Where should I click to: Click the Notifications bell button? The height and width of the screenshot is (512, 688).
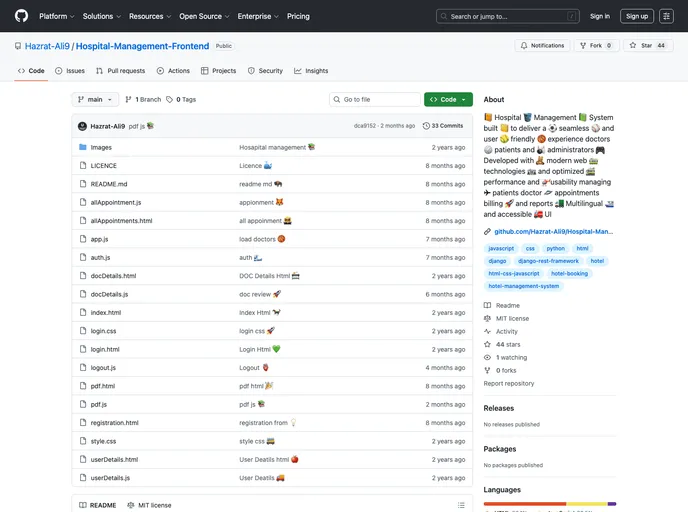pyautogui.click(x=542, y=45)
